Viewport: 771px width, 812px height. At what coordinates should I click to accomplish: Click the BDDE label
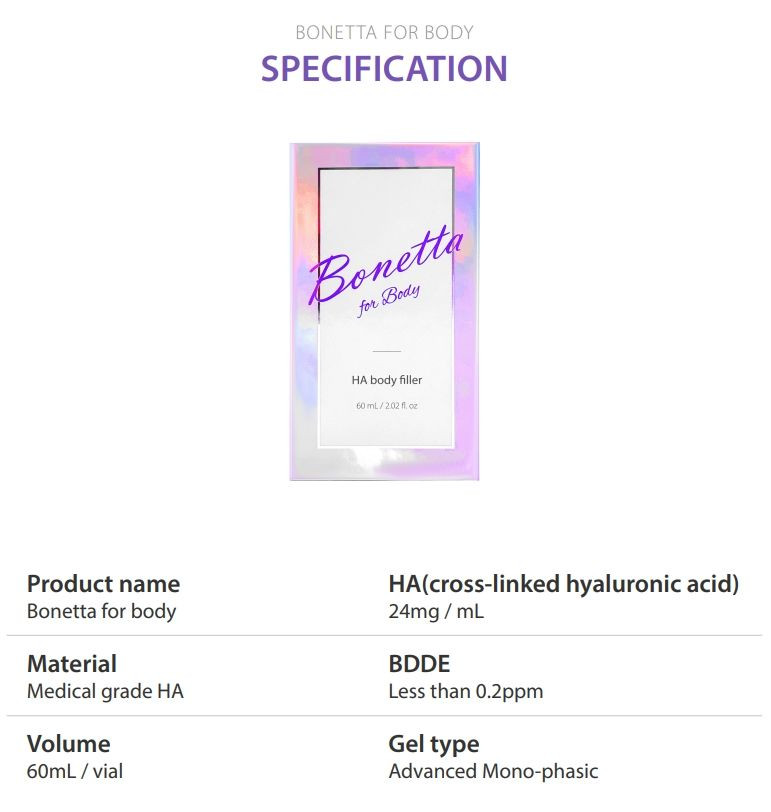[419, 664]
